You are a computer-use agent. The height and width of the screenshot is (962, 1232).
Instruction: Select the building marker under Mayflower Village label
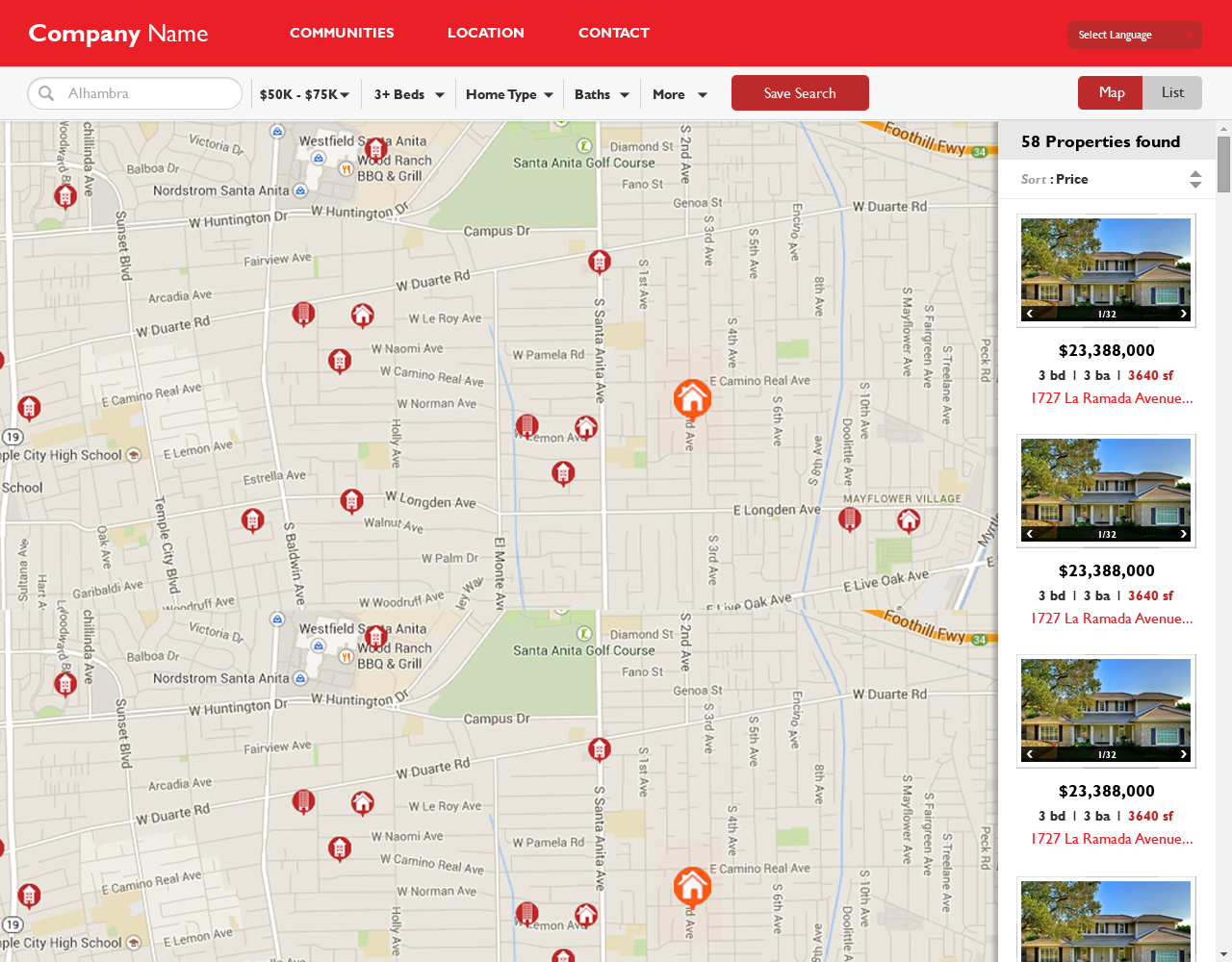[850, 519]
